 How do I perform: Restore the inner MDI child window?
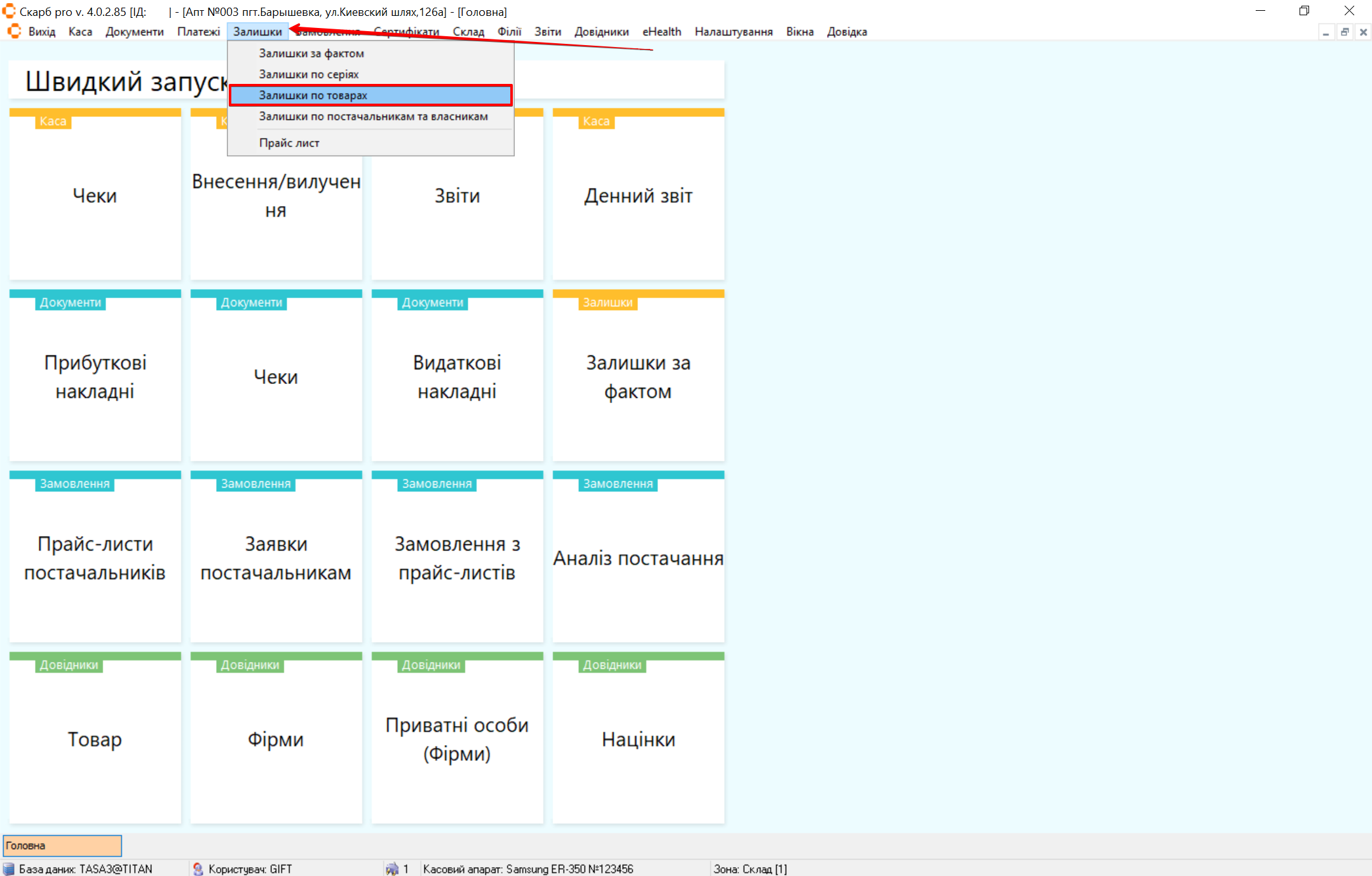point(1344,32)
